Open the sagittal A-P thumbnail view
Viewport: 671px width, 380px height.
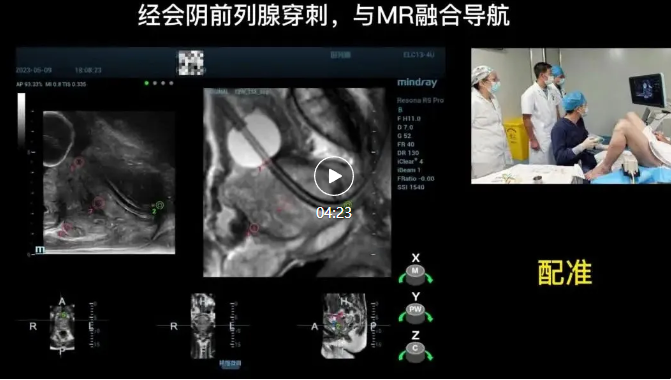point(344,326)
